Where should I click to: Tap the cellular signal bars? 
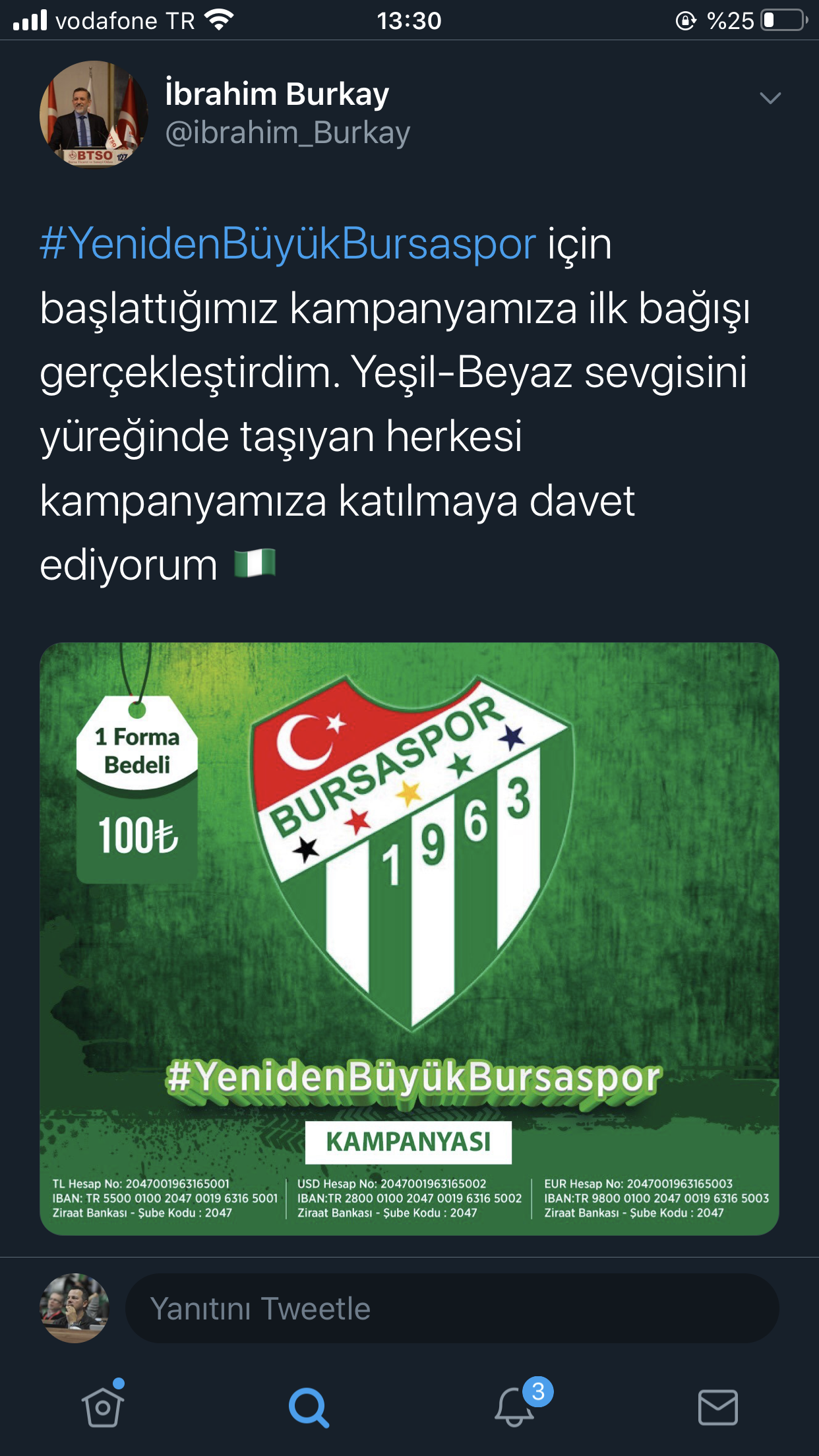pyautogui.click(x=30, y=20)
